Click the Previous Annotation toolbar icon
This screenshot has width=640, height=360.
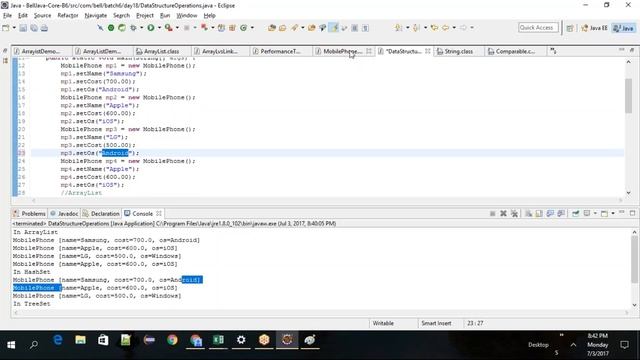[x=416, y=28]
